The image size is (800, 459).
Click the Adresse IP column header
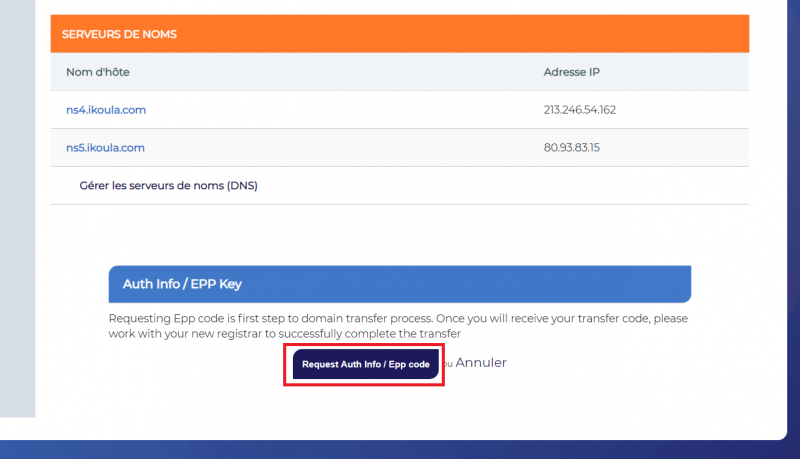(x=571, y=72)
